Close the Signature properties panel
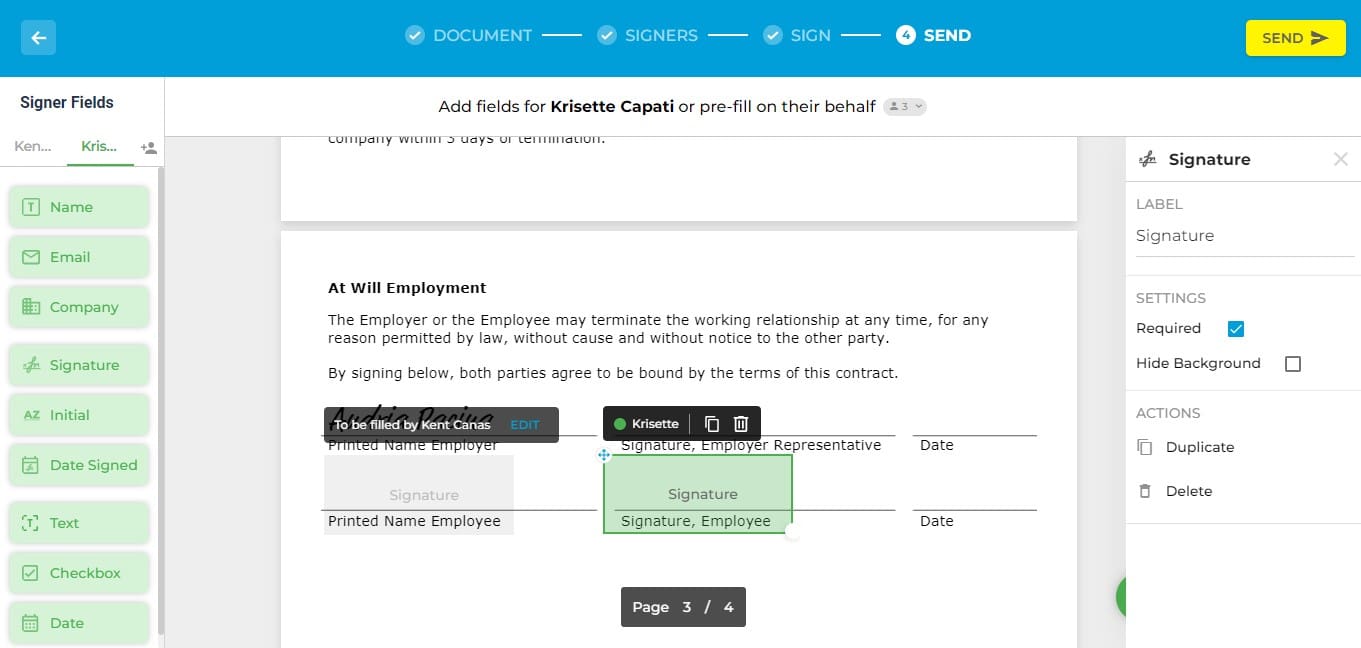The width and height of the screenshot is (1361, 648). pyautogui.click(x=1341, y=159)
